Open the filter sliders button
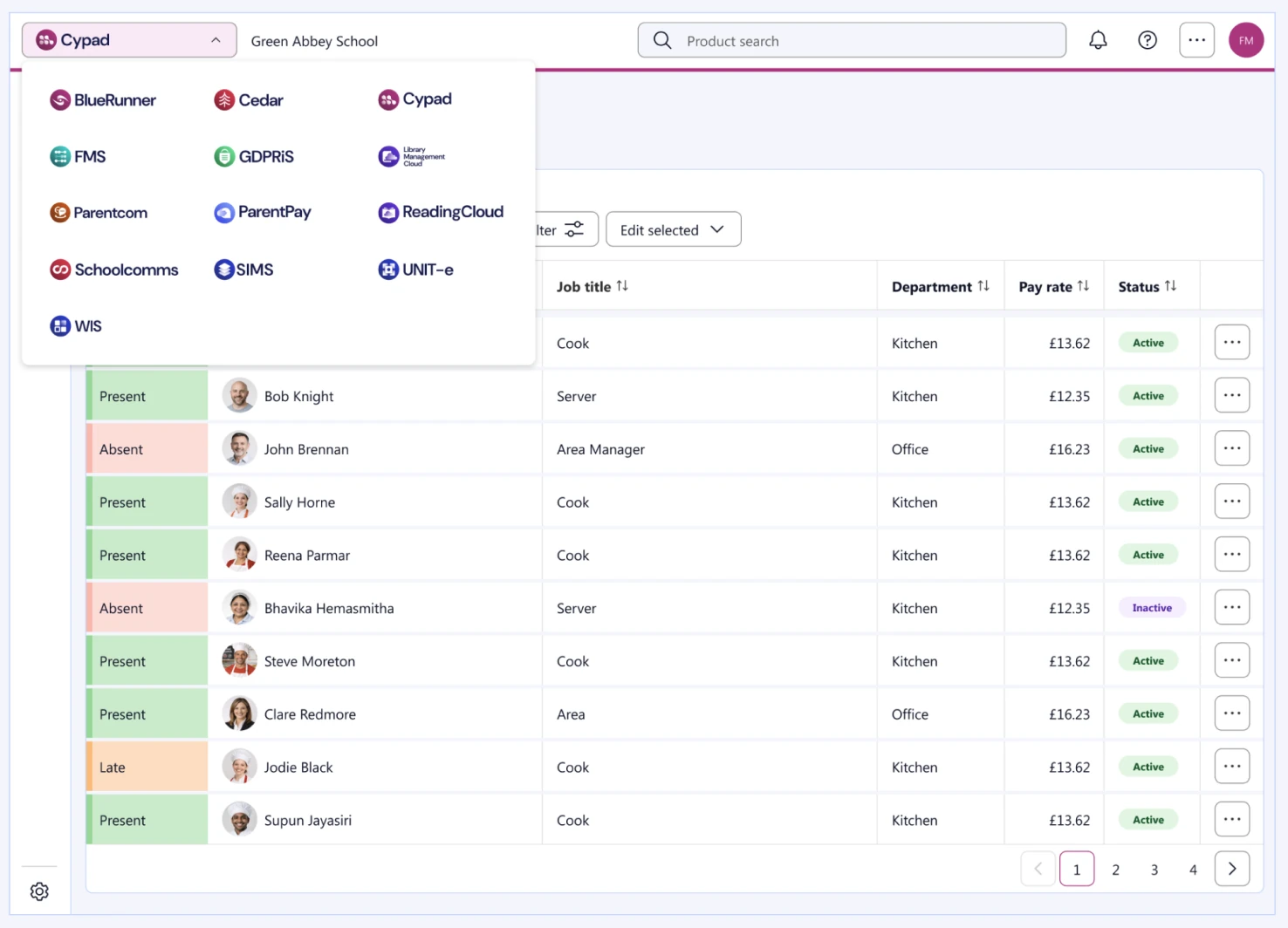The width and height of the screenshot is (1288, 928). coord(567,229)
